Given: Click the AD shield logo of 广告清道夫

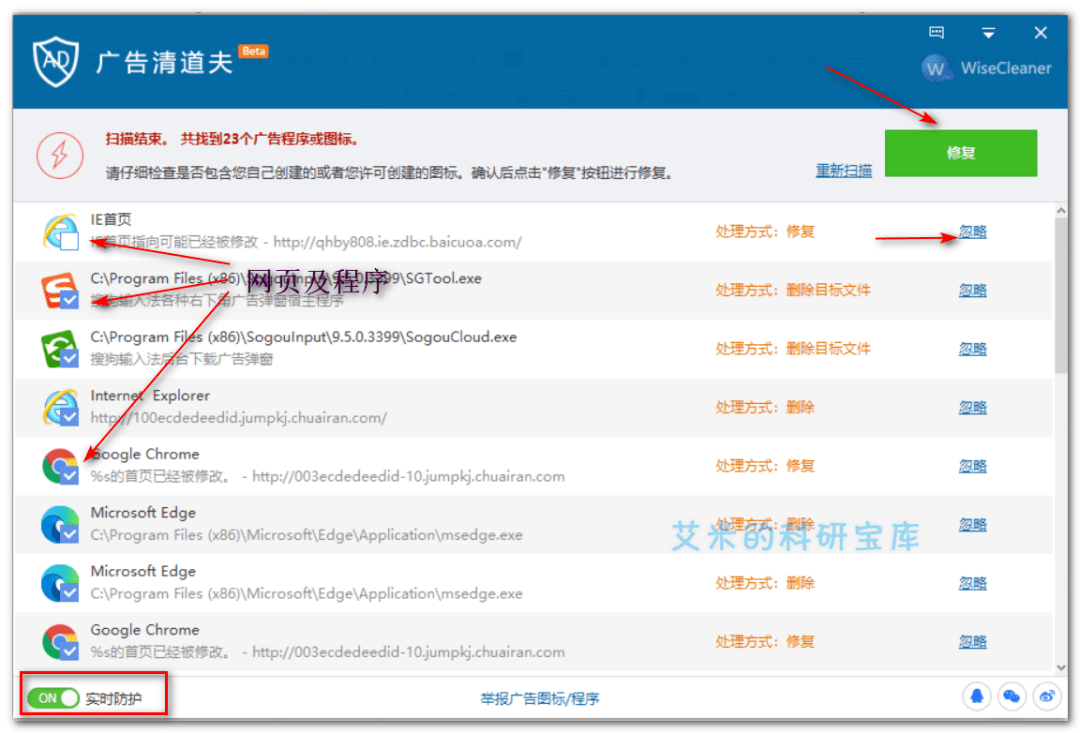Looking at the screenshot, I should (56, 62).
